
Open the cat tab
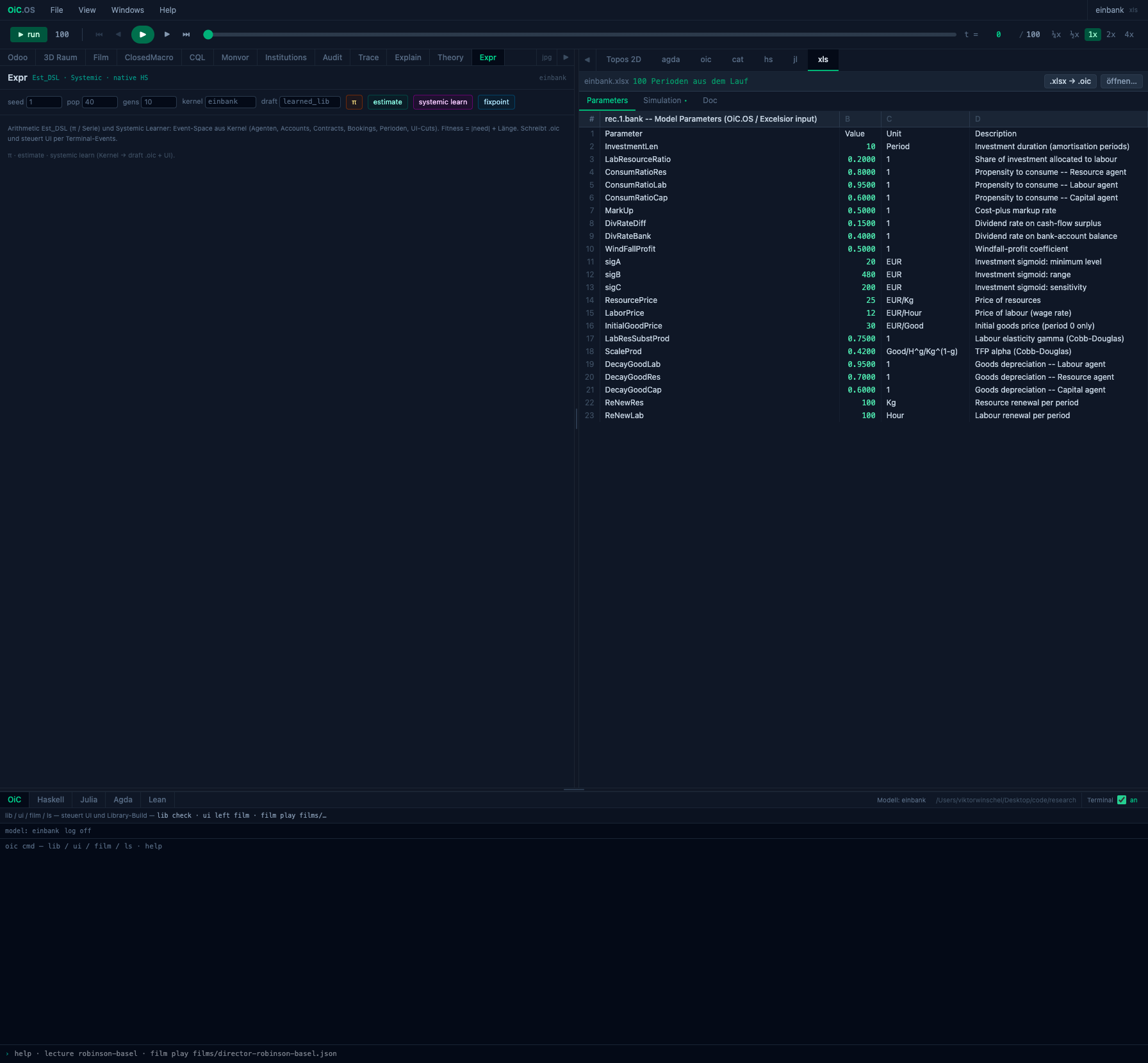point(738,60)
